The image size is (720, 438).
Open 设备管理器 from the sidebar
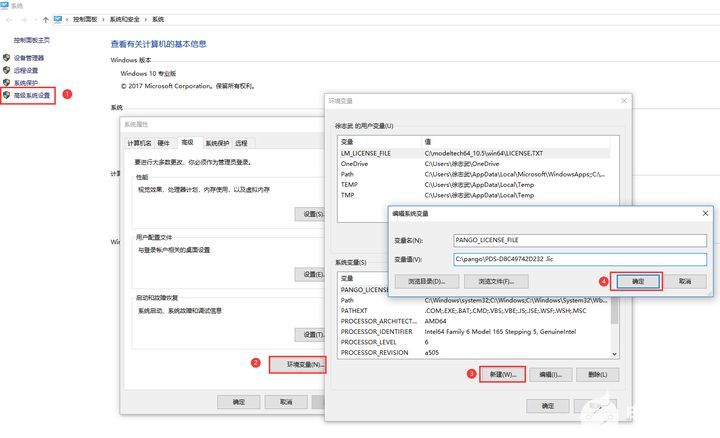(x=28, y=58)
